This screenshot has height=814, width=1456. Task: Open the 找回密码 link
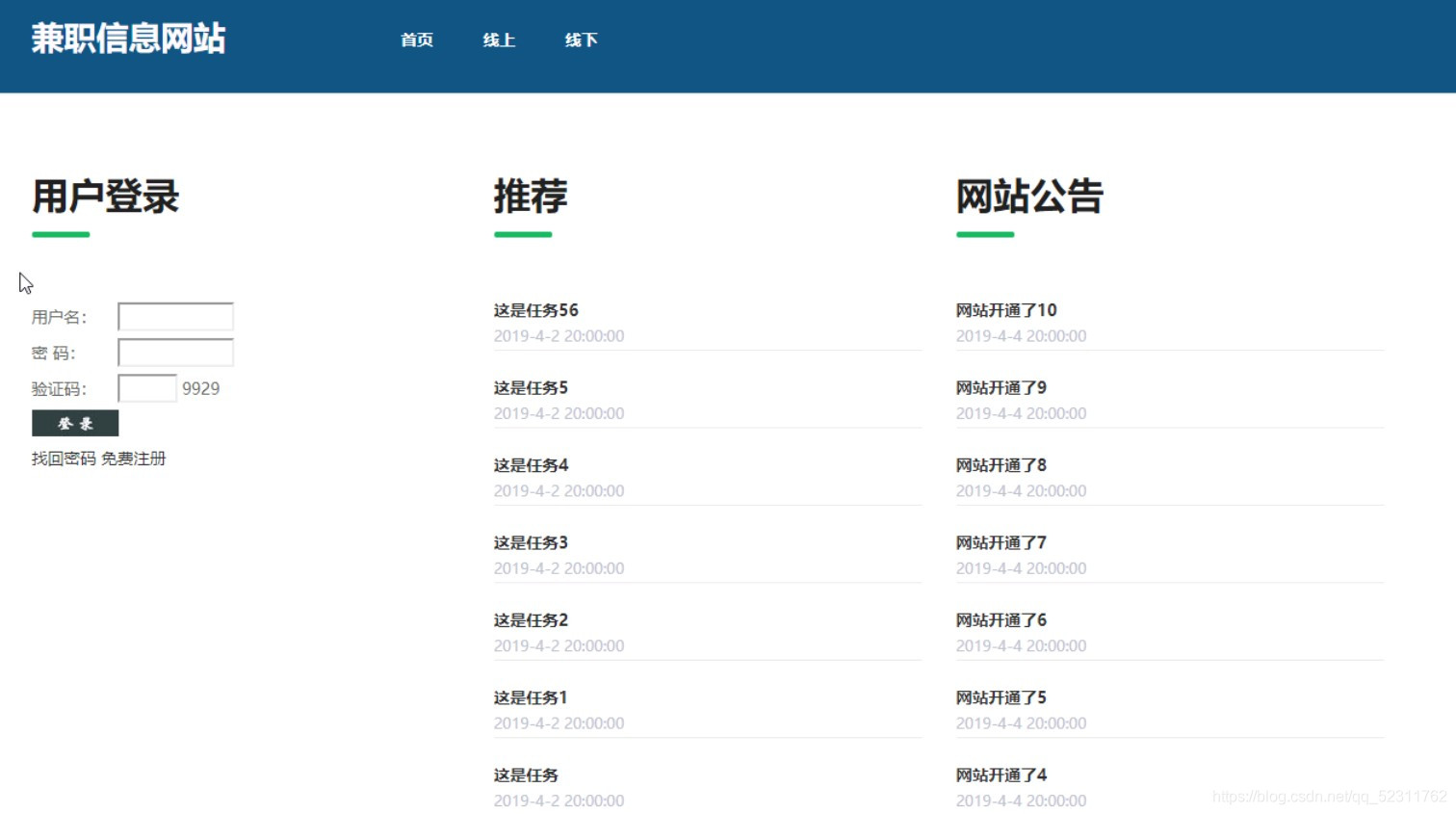pyautogui.click(x=61, y=459)
